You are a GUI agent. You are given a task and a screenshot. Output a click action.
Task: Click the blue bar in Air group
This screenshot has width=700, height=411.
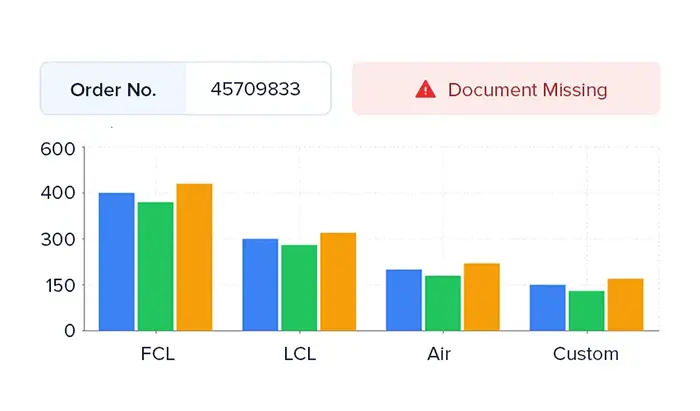pyautogui.click(x=404, y=299)
